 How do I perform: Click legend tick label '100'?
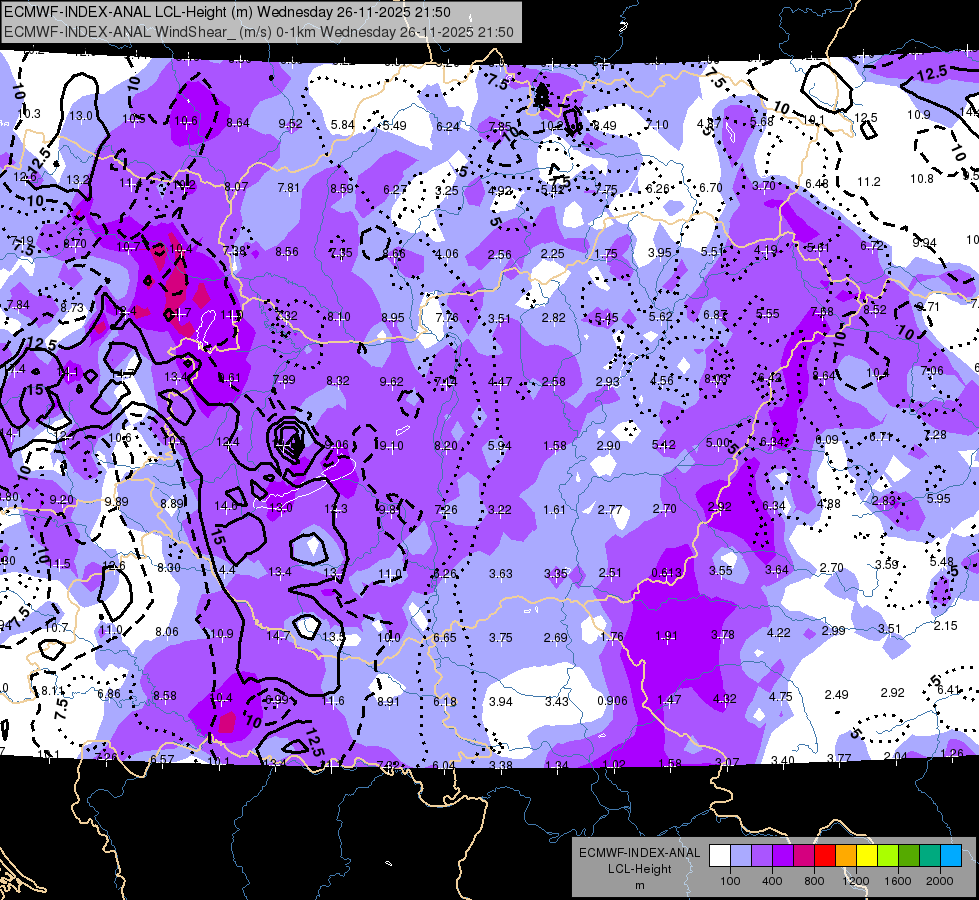pyautogui.click(x=730, y=881)
